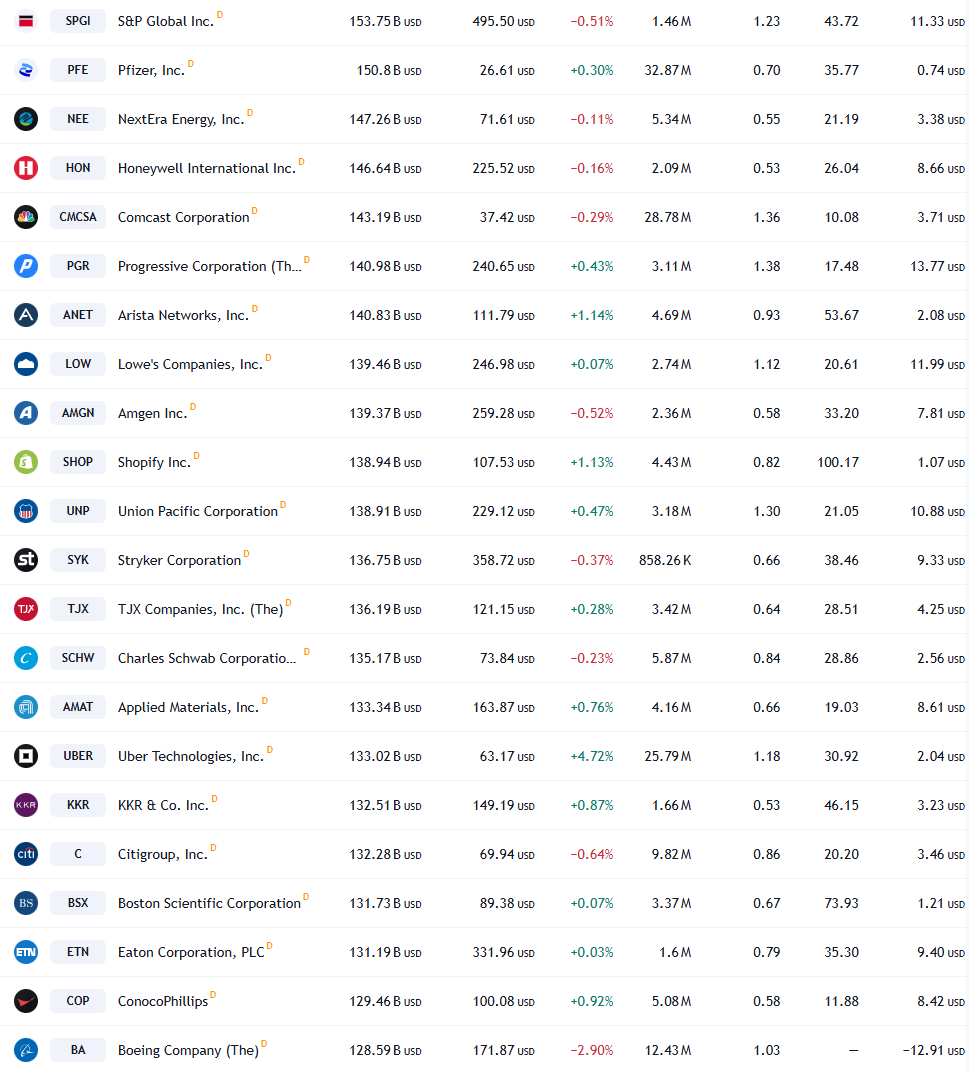Click the Eaton ETN logo icon
The width and height of the screenshot is (969, 1071).
(26, 952)
